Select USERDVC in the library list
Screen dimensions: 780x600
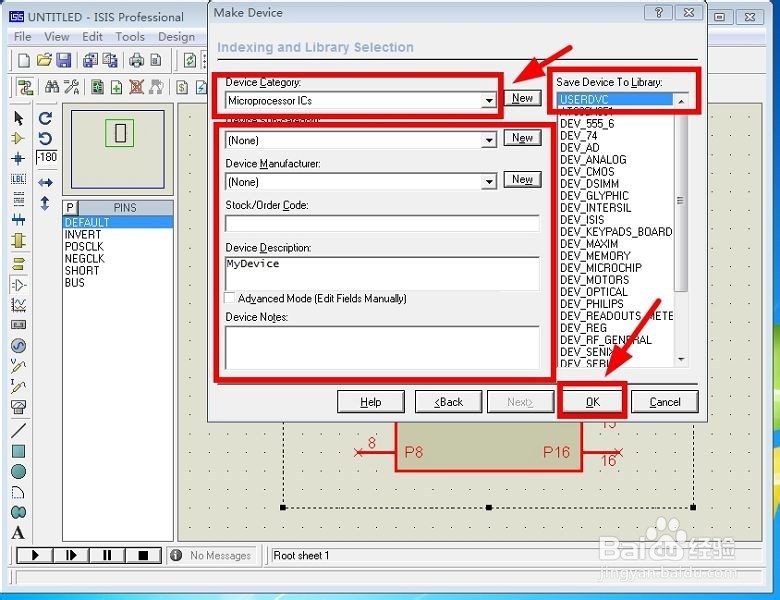click(615, 99)
